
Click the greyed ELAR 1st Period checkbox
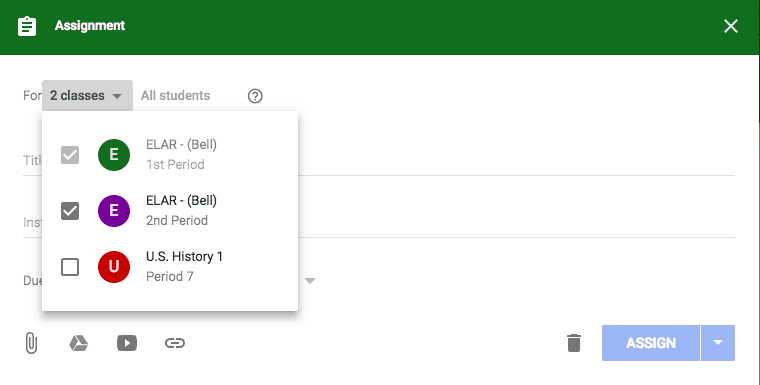click(70, 155)
